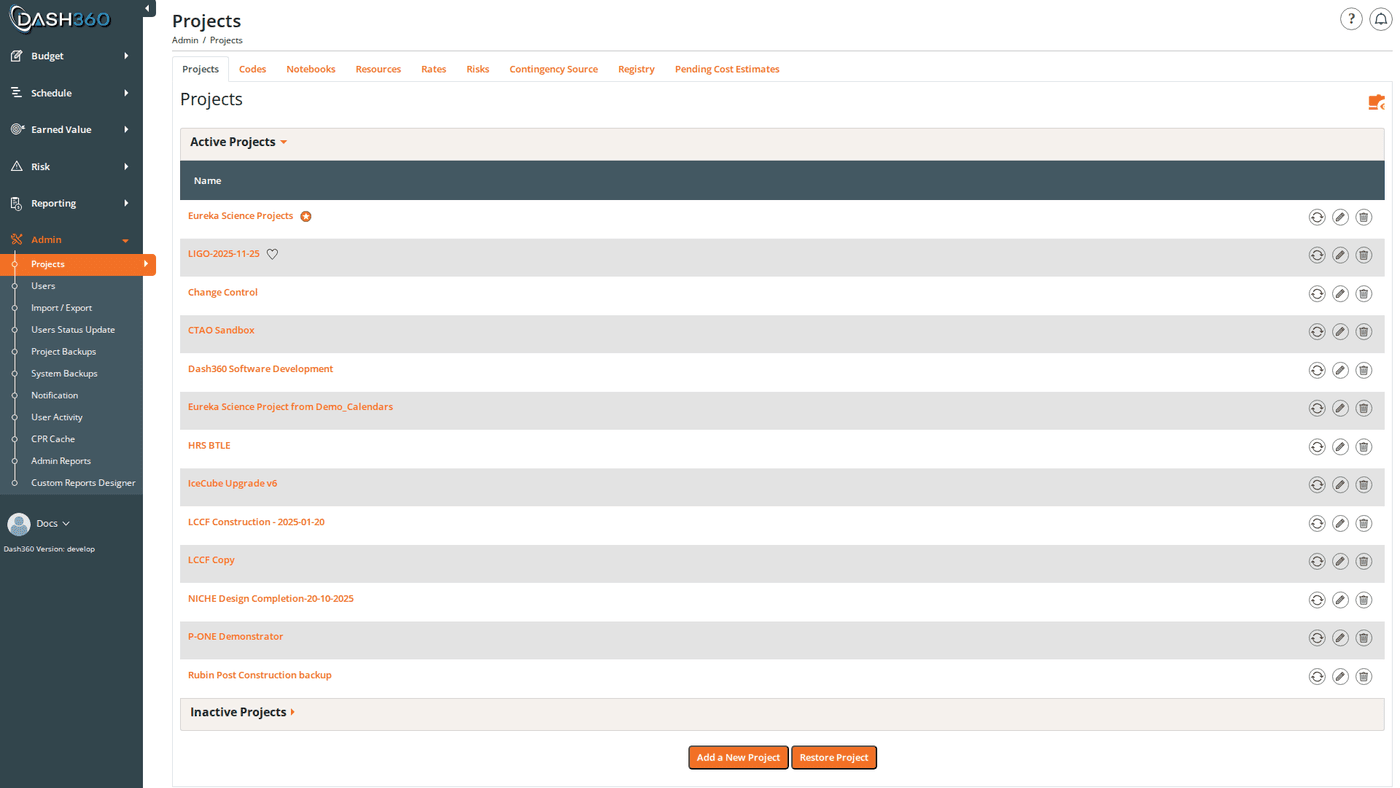
Task: Click refresh icon for Eureka Science Projects row
Action: (1317, 217)
